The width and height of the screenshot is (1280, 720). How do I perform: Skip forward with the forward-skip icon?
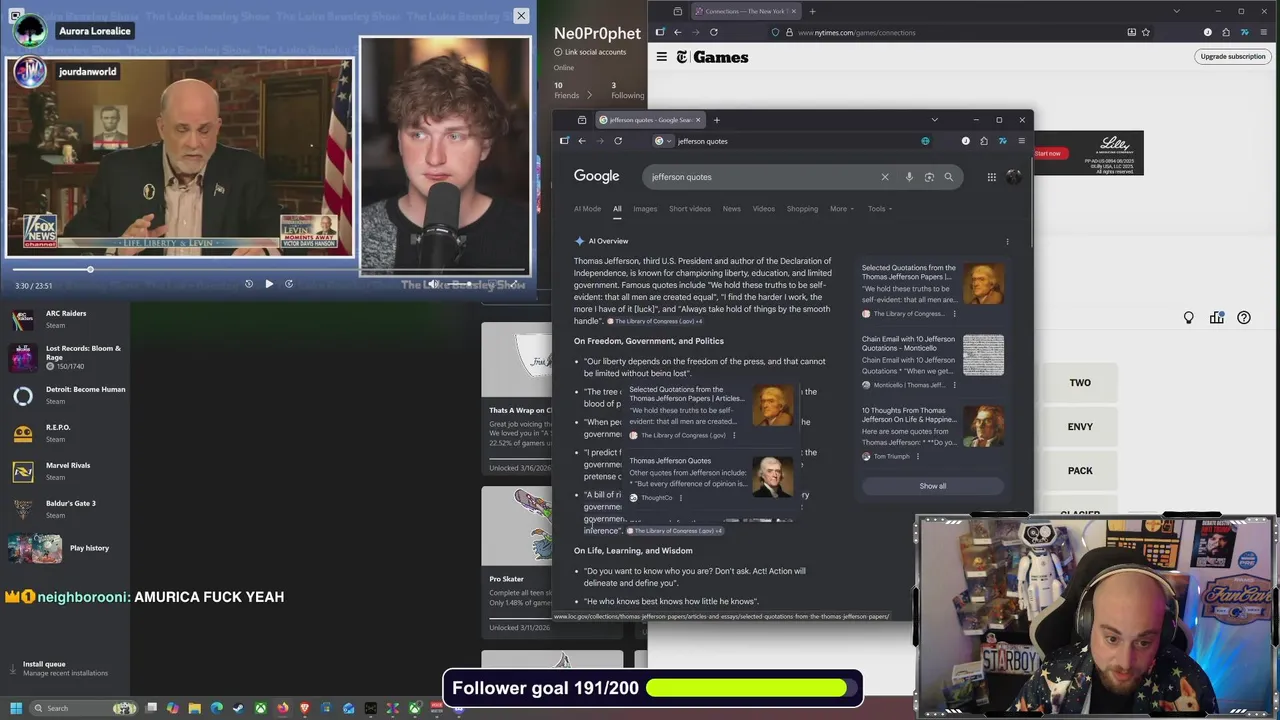coord(289,284)
